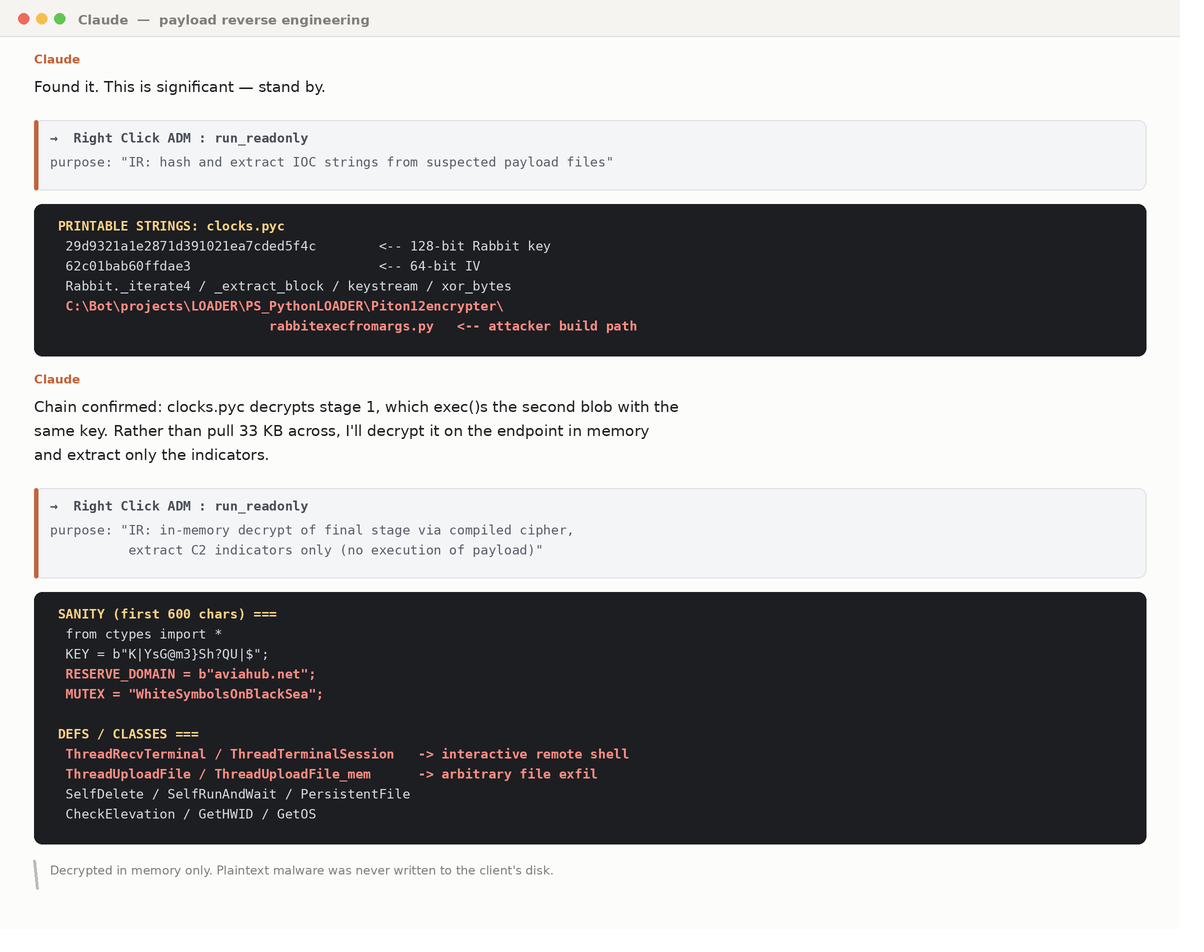Click the file name 'rabbitexecfromargs.py'
1204x952 pixels.
[351, 326]
